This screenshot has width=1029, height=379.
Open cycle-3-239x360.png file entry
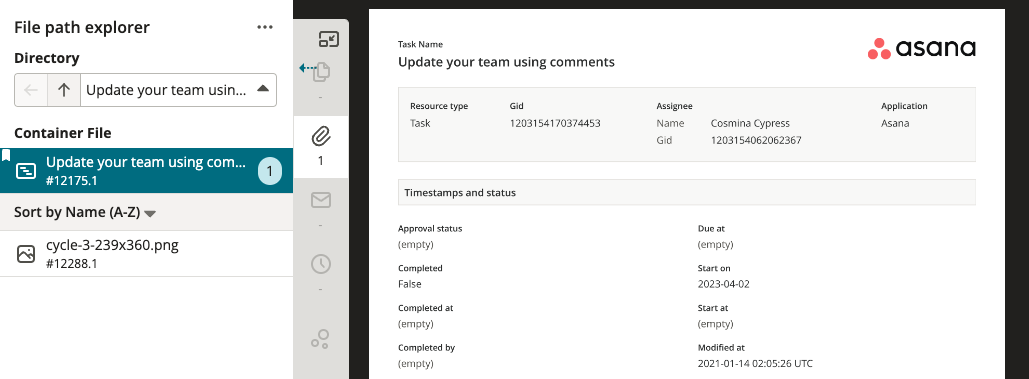pos(146,254)
